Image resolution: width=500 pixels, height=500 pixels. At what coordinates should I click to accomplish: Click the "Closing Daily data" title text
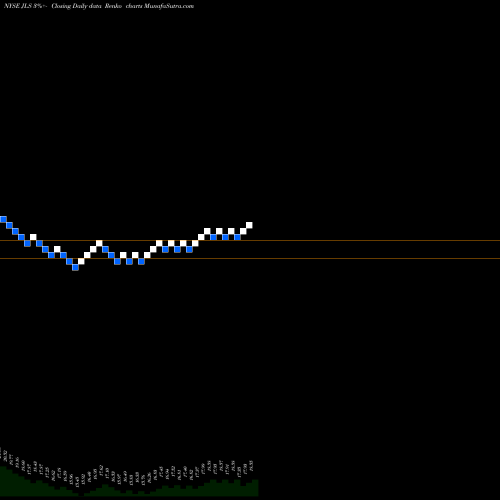coord(76,6)
